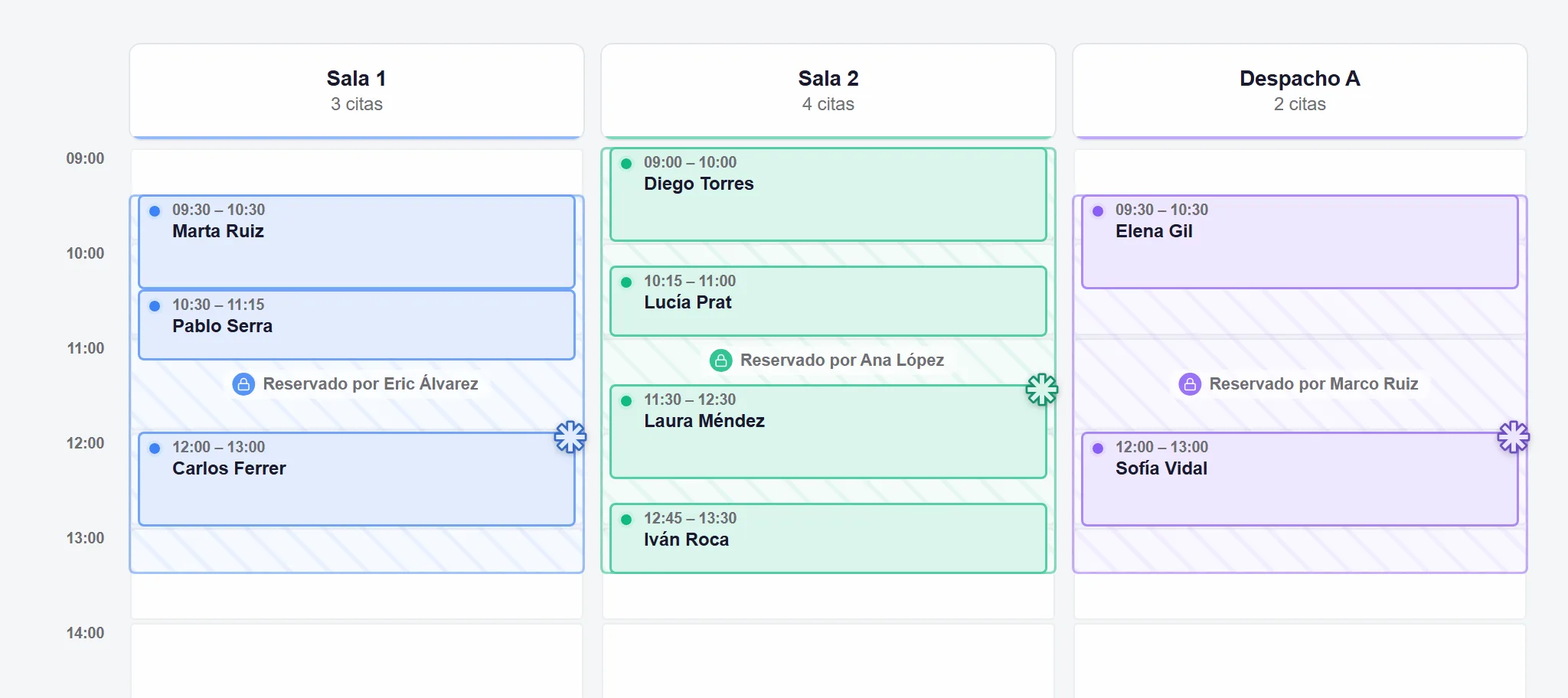Image resolution: width=1568 pixels, height=698 pixels.
Task: Click the green asterisk handle in Sala 2
Action: click(x=1042, y=390)
